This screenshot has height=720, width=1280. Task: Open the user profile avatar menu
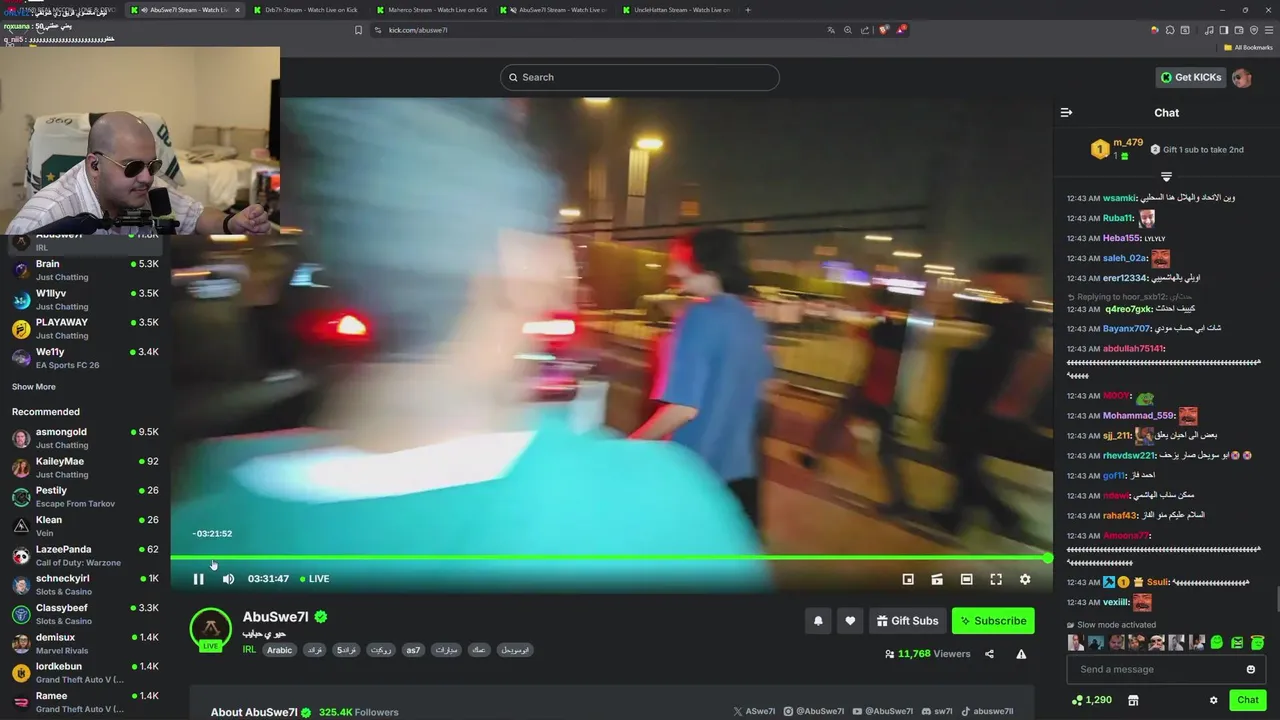click(x=1242, y=77)
